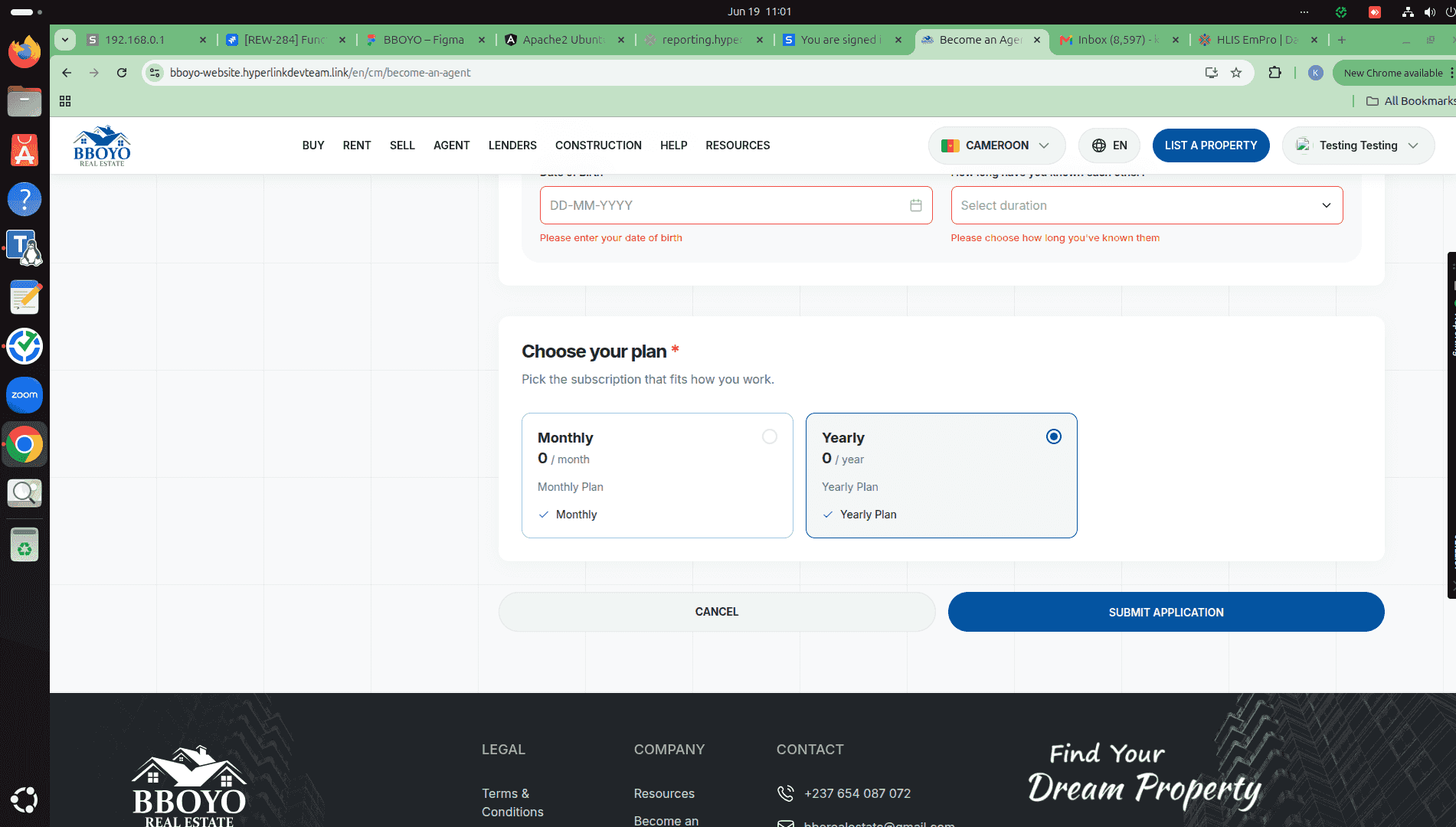1456x827 pixels.
Task: Open a new browser tab
Action: click(1342, 40)
